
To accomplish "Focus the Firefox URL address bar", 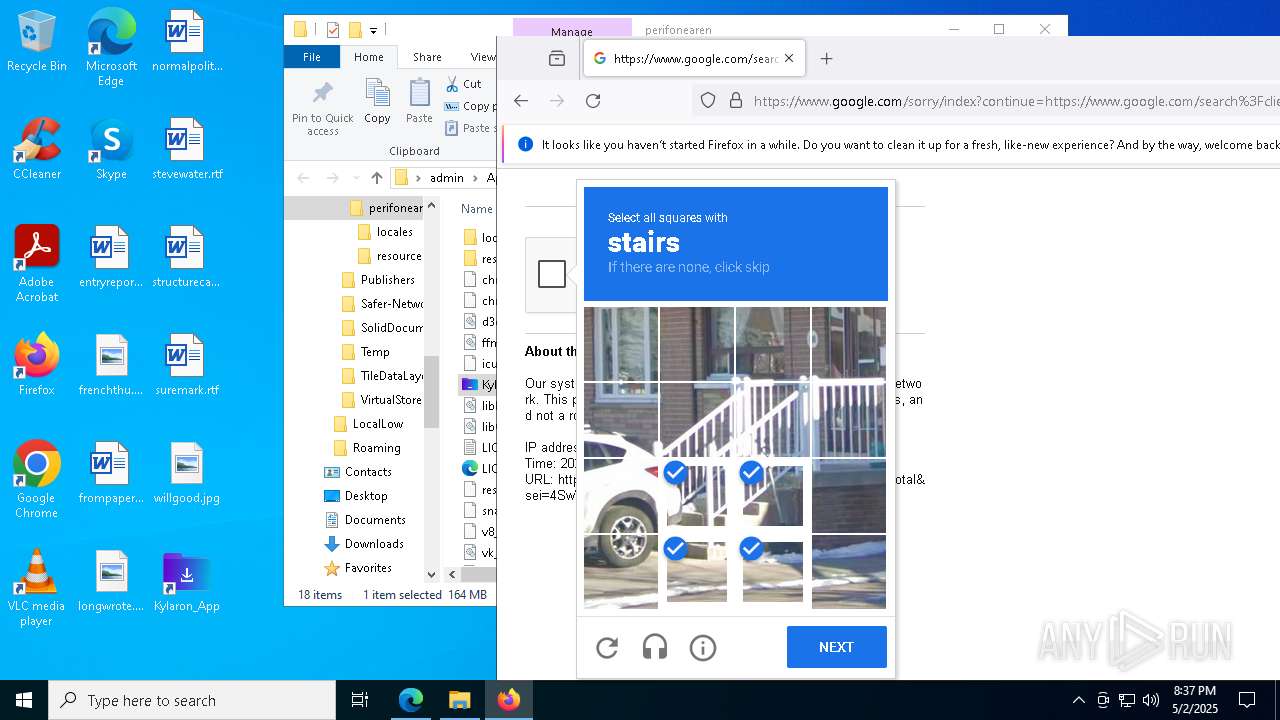I will click(x=1015, y=100).
